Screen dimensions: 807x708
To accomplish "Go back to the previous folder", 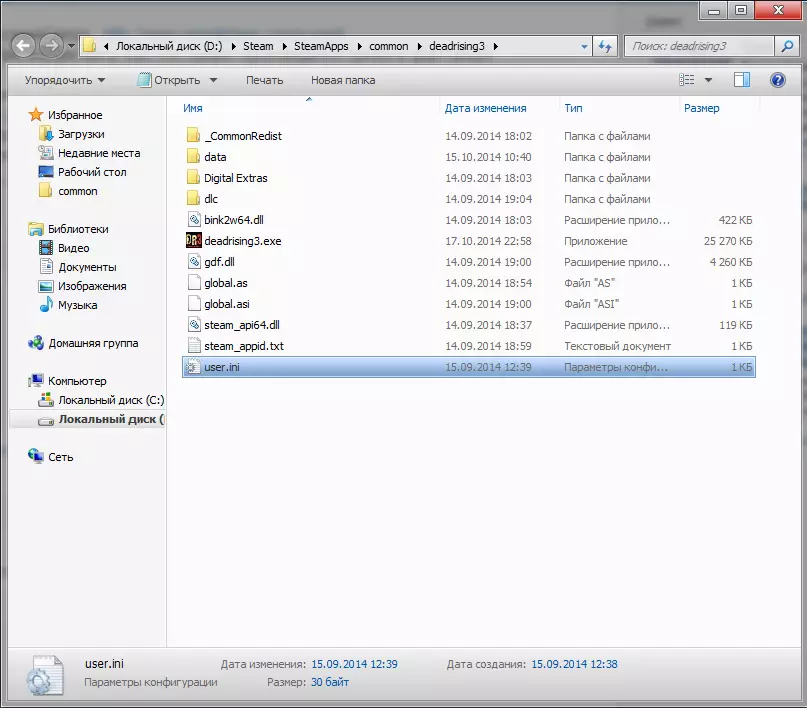I will pos(23,46).
